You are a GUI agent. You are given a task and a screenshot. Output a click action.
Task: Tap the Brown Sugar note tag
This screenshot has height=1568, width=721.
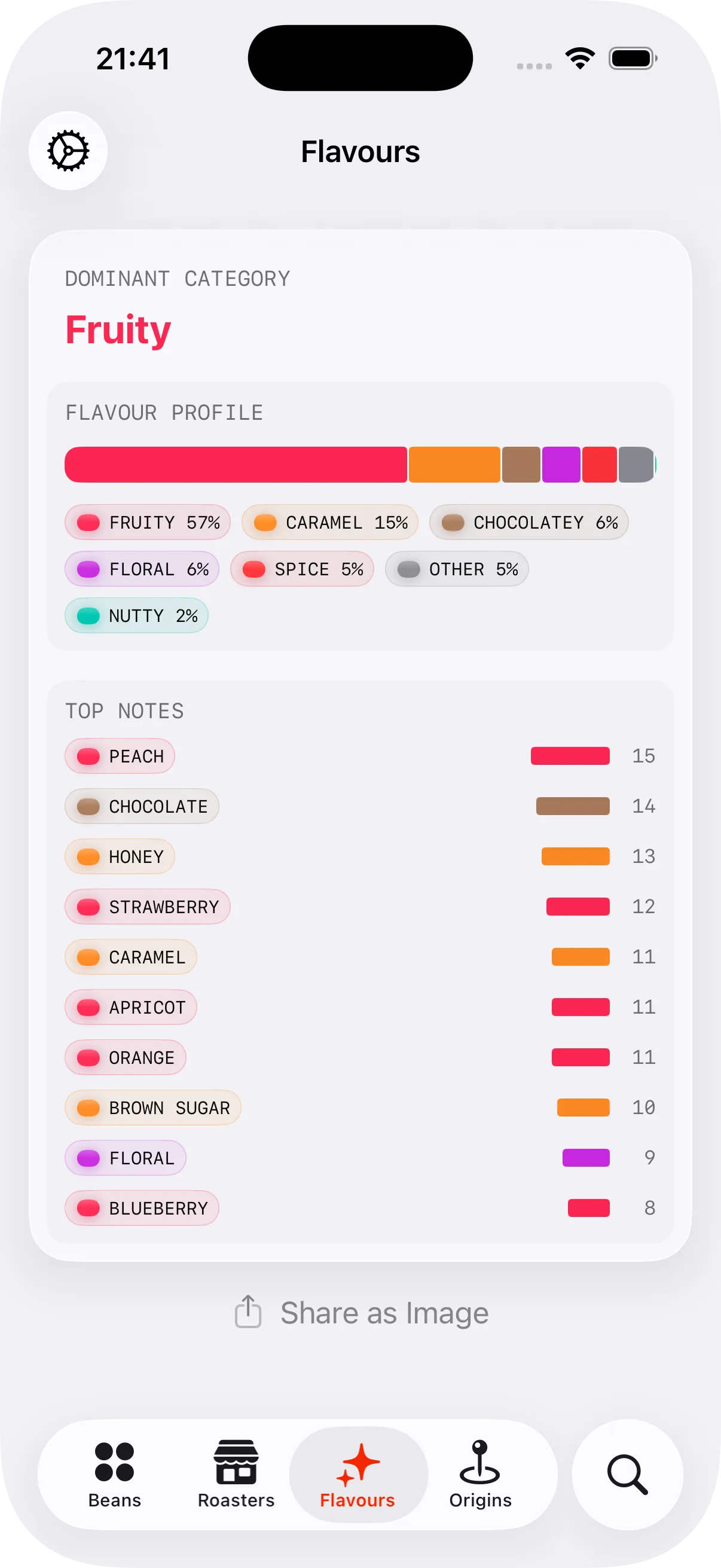point(152,1107)
